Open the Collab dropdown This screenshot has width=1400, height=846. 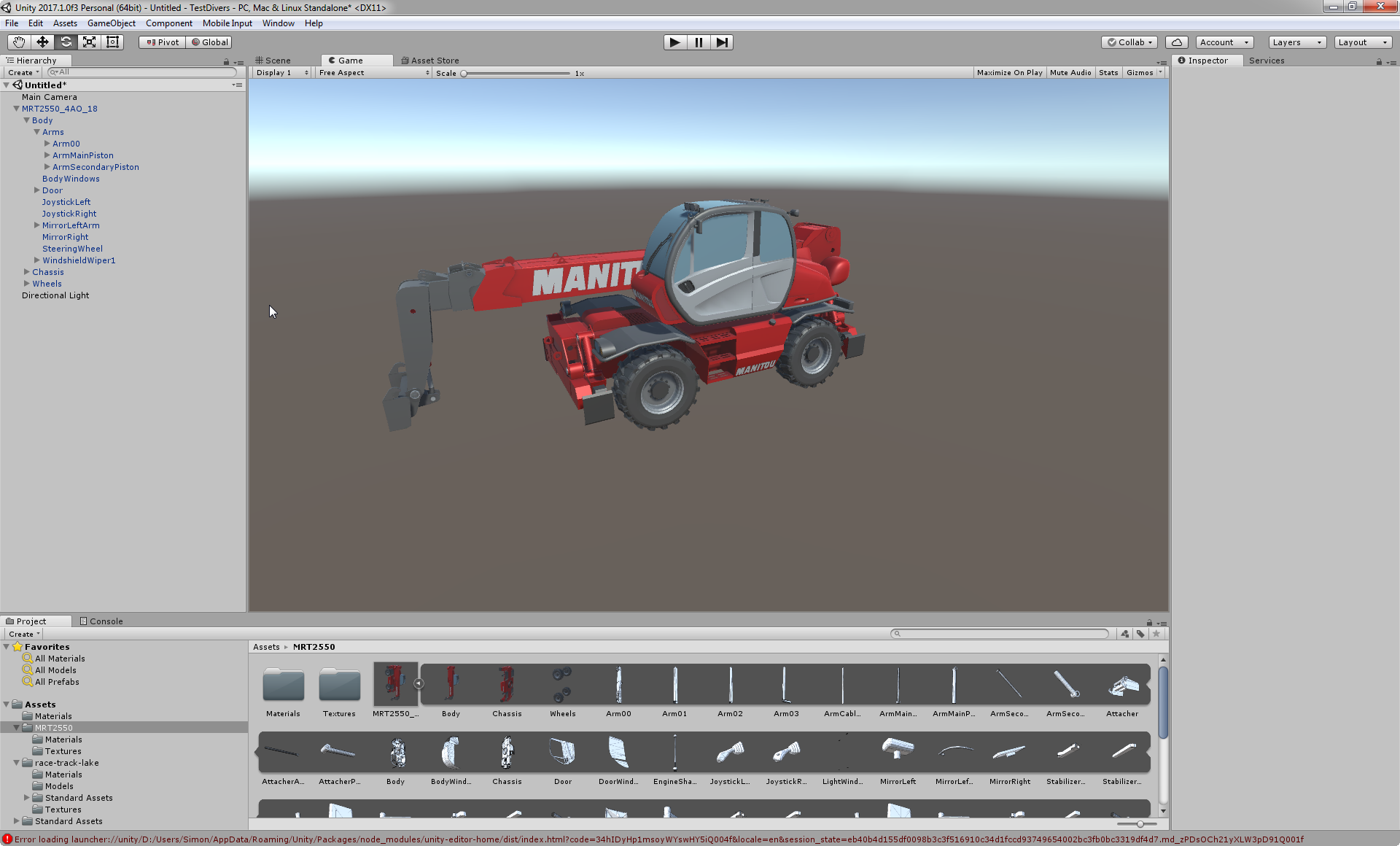(x=1130, y=42)
